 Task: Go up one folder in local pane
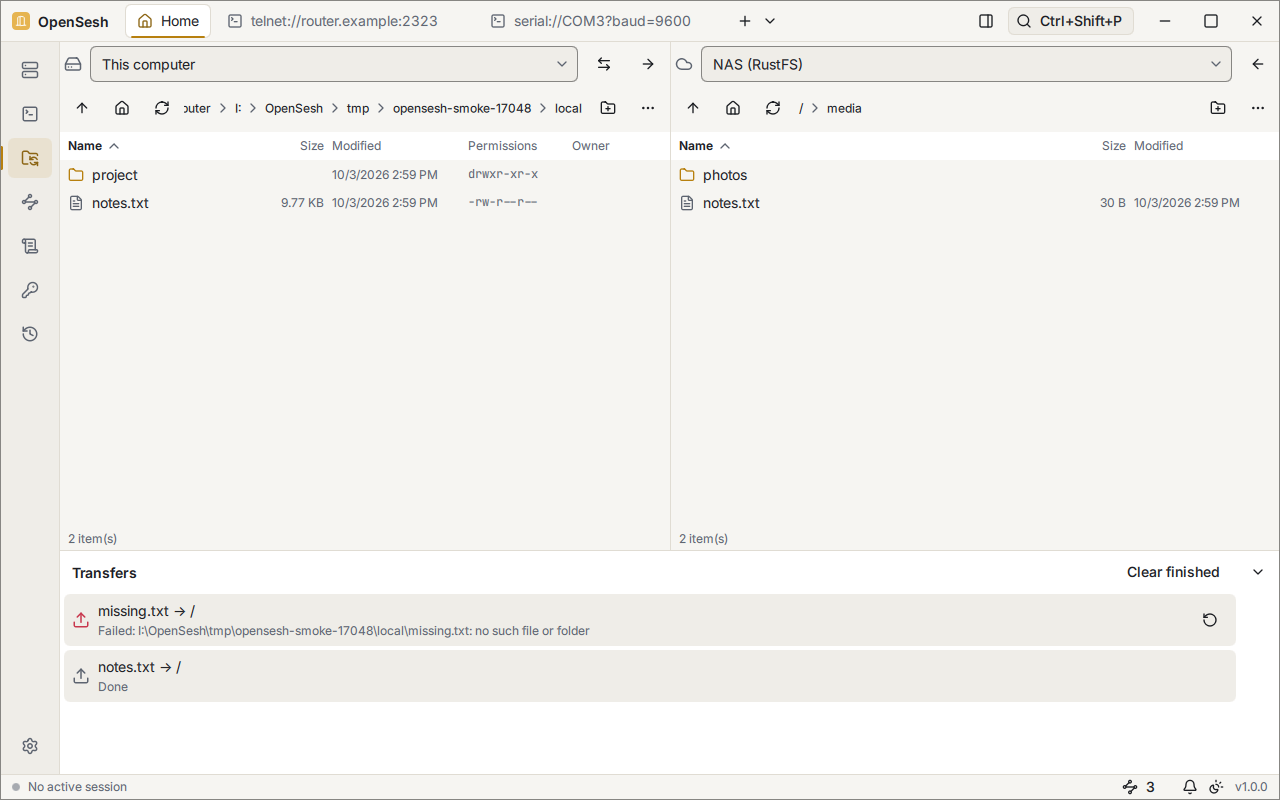click(x=82, y=108)
